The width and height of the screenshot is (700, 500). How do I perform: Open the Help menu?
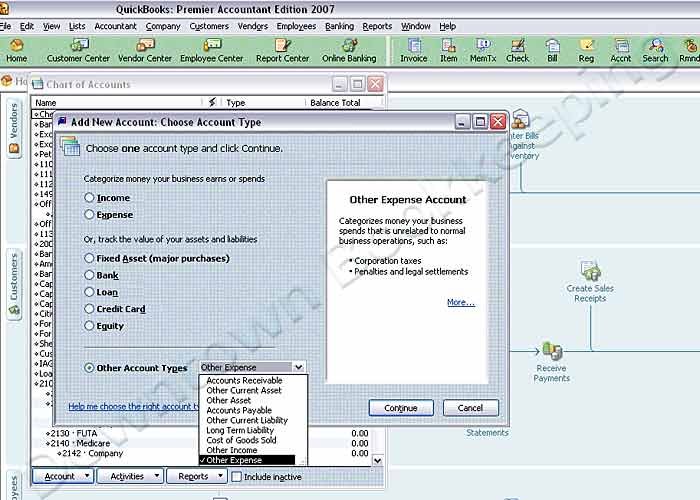[447, 26]
